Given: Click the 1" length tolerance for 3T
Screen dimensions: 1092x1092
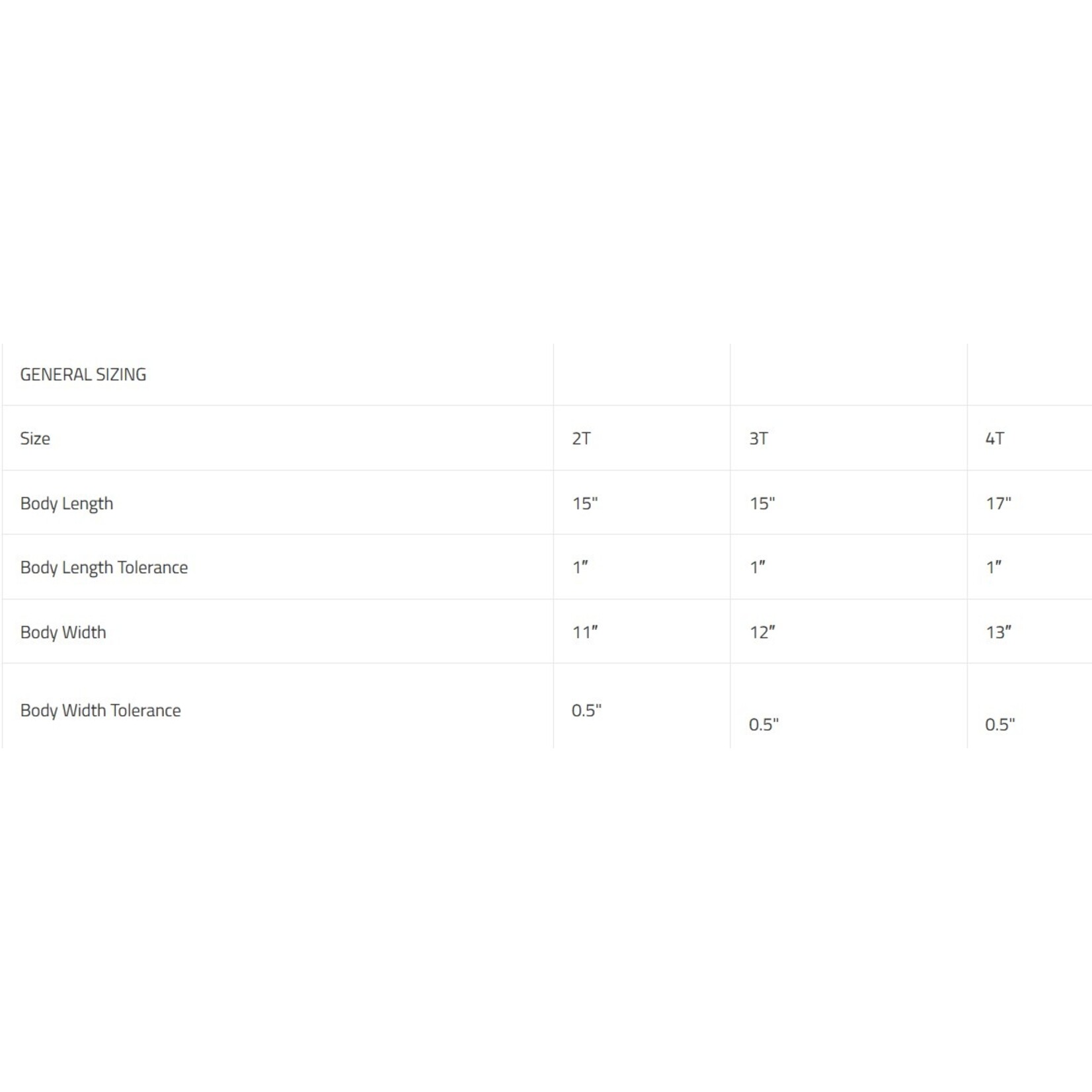Looking at the screenshot, I should pyautogui.click(x=758, y=568).
